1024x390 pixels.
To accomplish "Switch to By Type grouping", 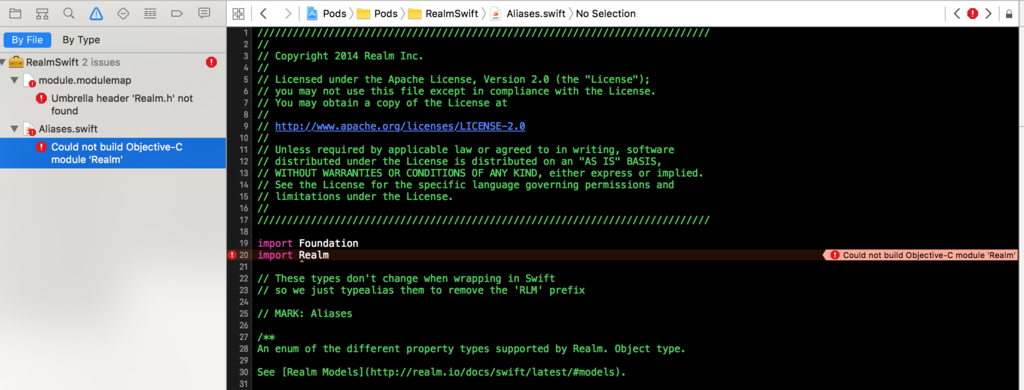I will click(81, 40).
